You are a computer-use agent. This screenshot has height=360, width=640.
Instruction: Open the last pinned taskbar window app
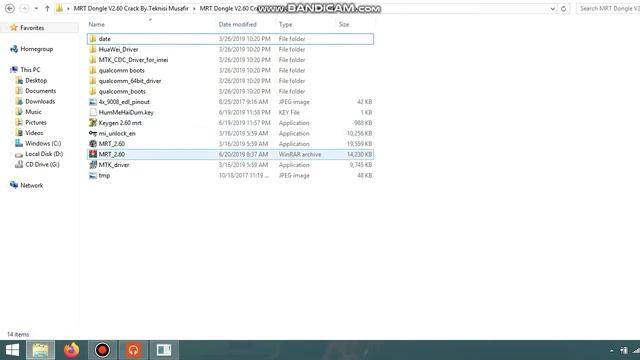[164, 350]
